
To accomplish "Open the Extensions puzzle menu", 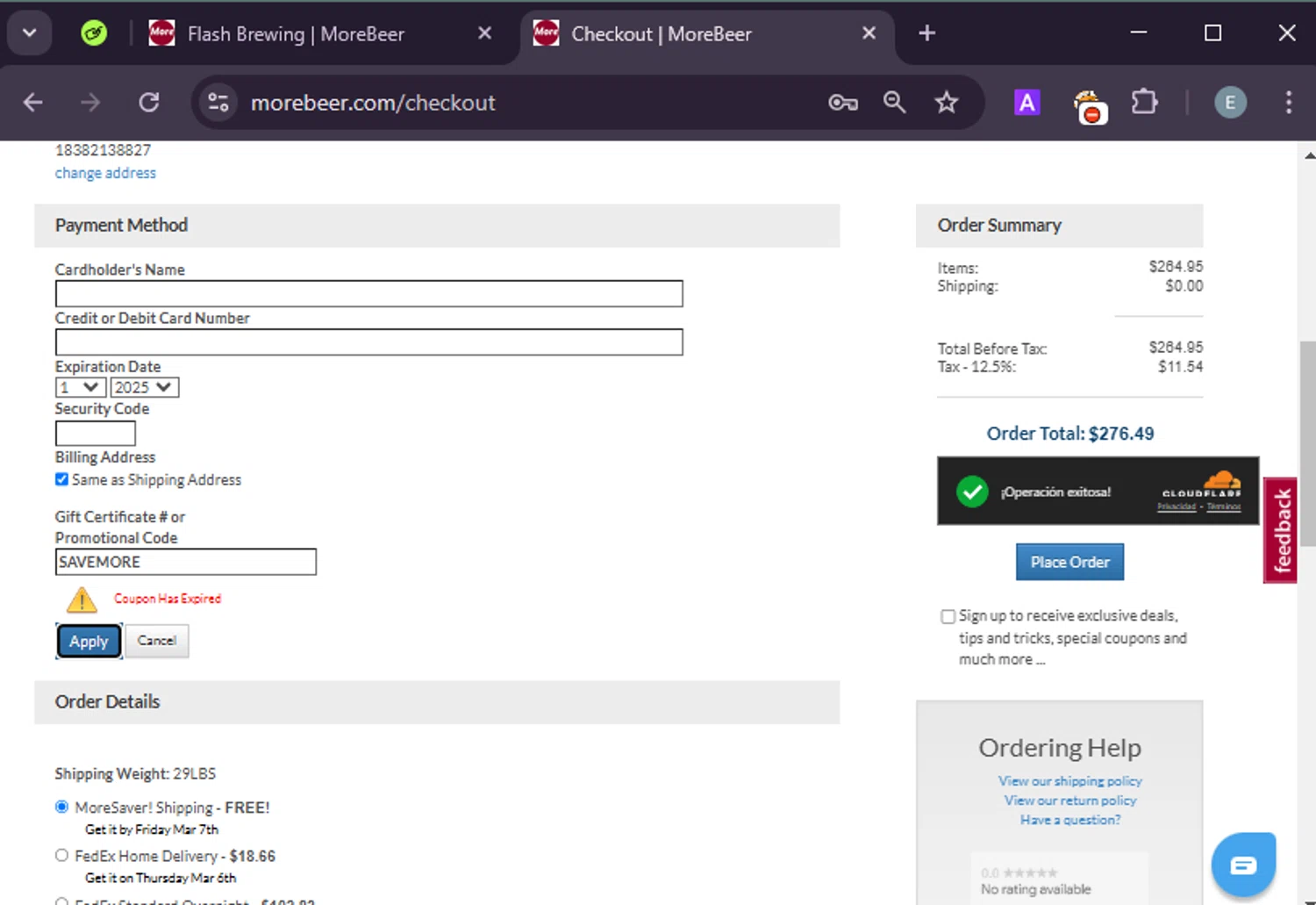I will [x=1144, y=103].
